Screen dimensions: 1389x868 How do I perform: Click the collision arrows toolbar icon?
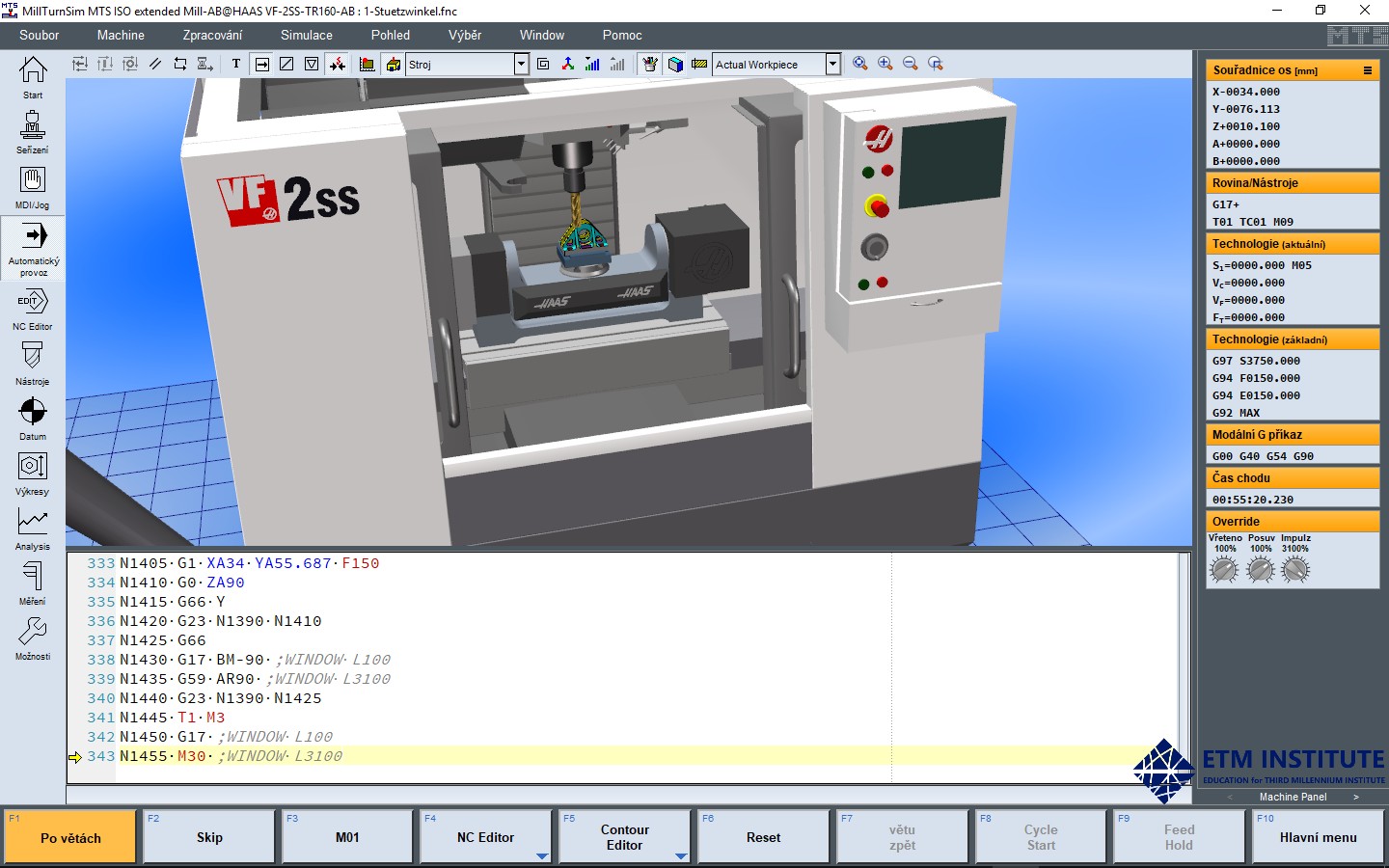tap(338, 64)
